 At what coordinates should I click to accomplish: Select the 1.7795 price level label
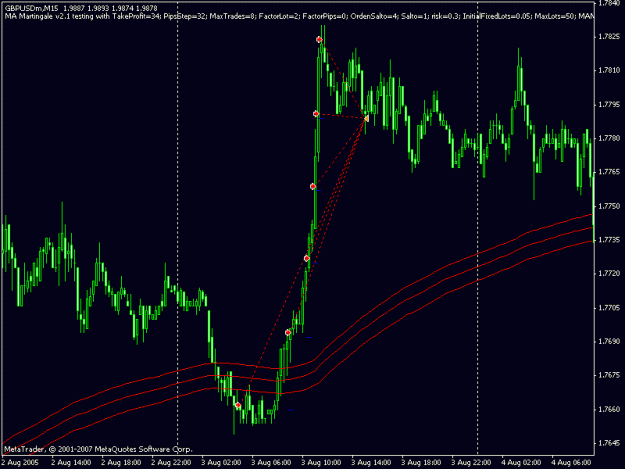609,104
